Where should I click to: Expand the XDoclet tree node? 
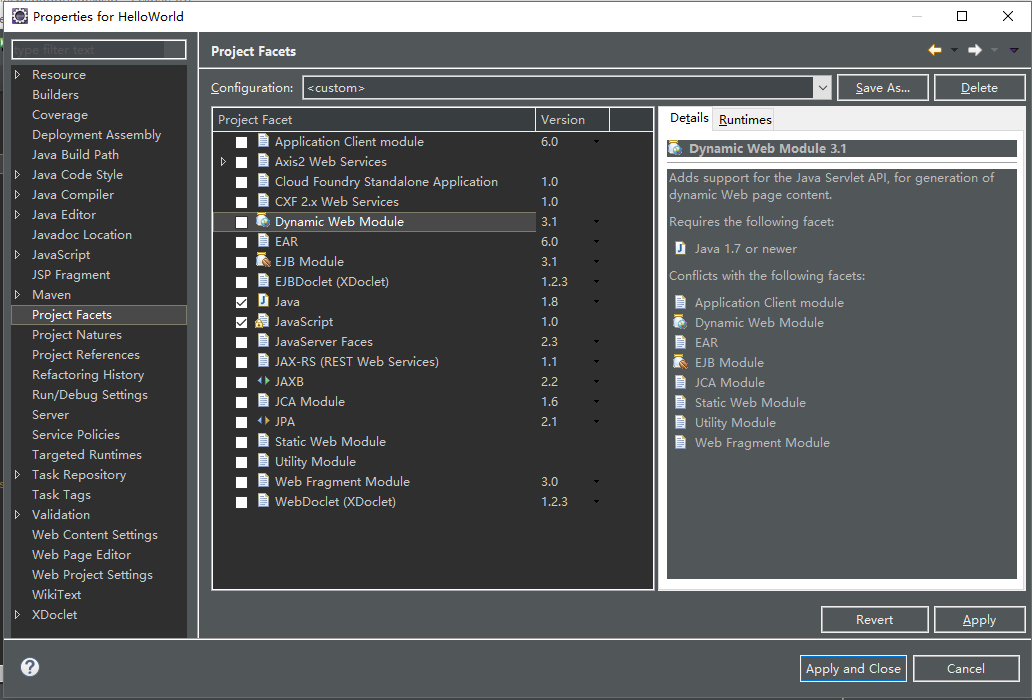coord(18,614)
